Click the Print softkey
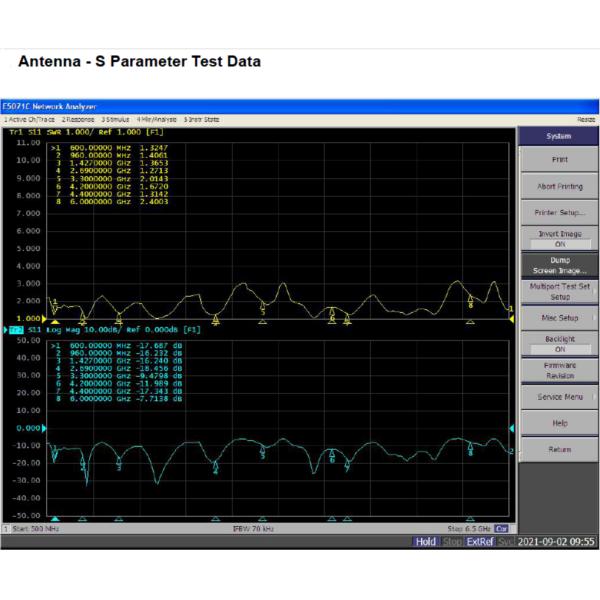 [x=559, y=160]
